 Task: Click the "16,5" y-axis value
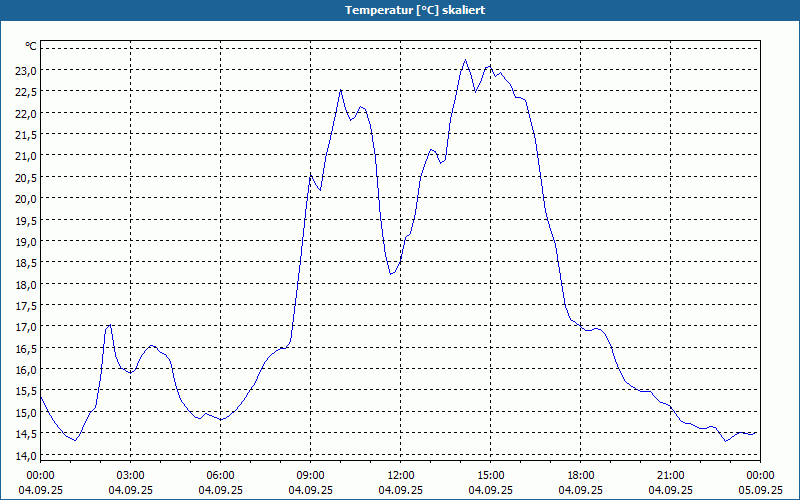(26, 348)
